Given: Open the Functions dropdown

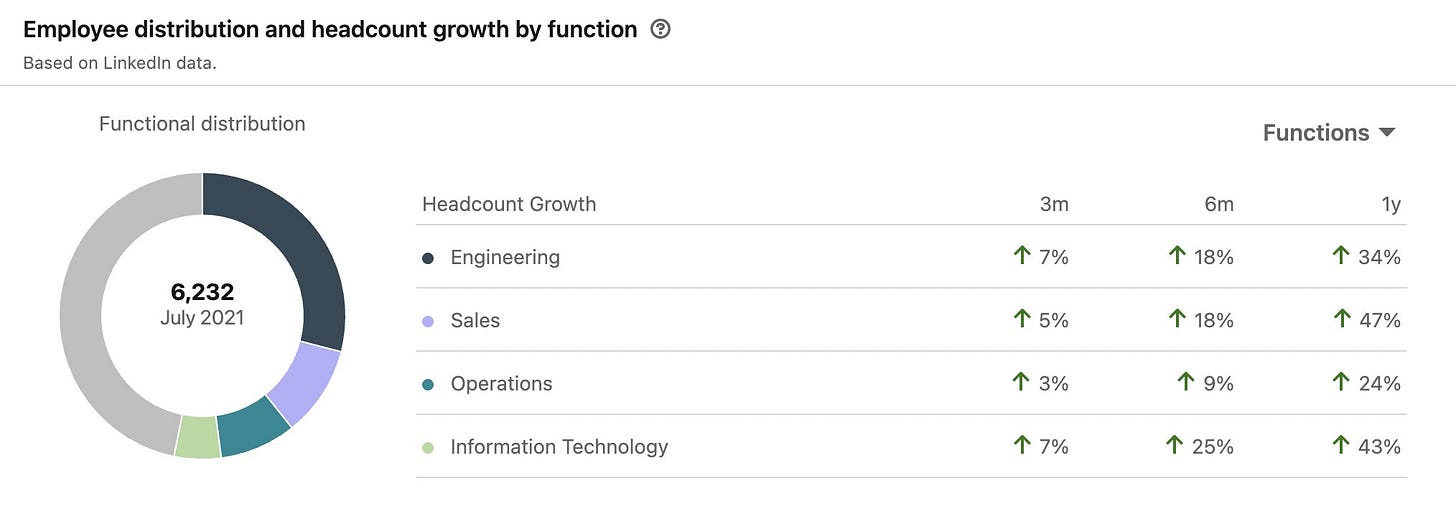Looking at the screenshot, I should click(1329, 133).
